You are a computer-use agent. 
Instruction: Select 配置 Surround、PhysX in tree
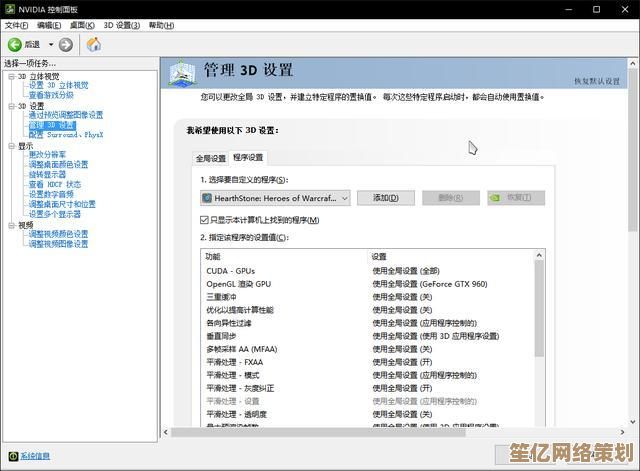click(66, 135)
